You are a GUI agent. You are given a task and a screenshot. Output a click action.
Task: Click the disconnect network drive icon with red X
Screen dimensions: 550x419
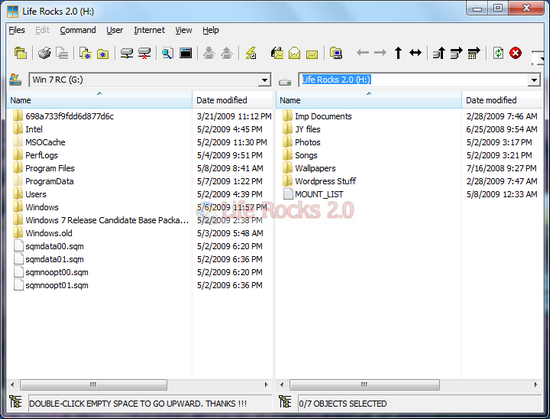coord(144,53)
